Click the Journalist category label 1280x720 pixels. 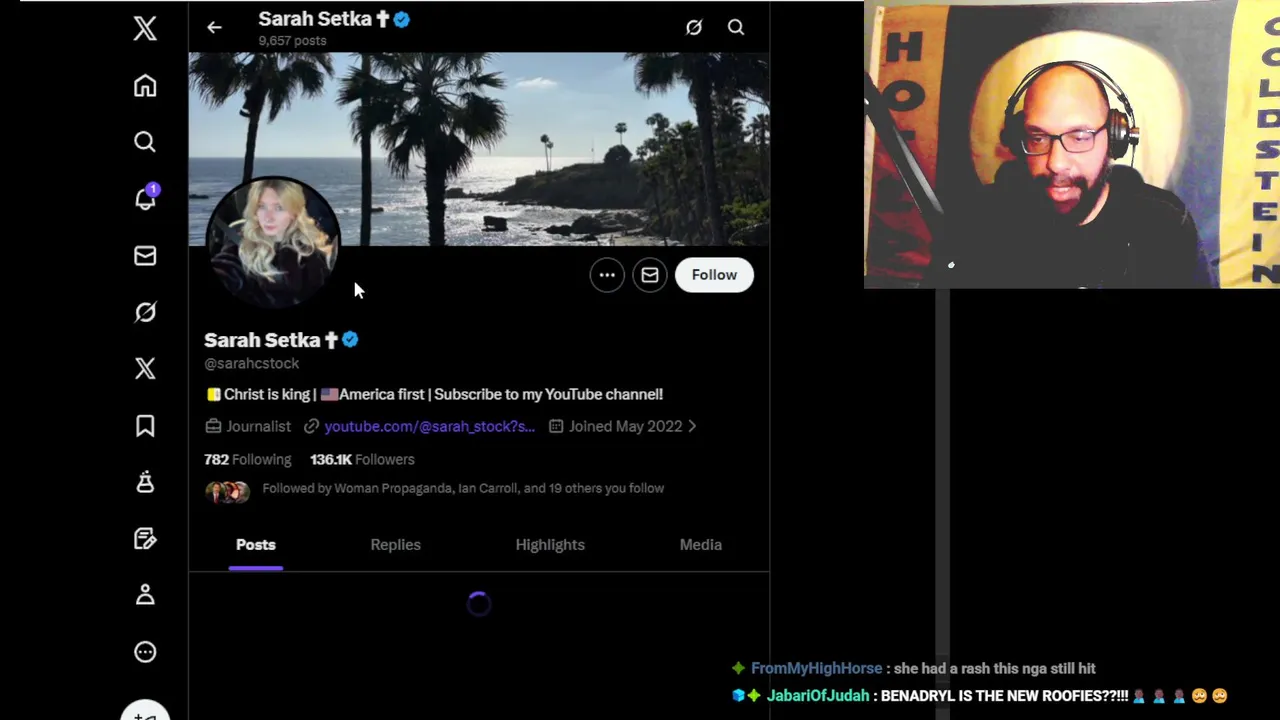click(x=258, y=426)
